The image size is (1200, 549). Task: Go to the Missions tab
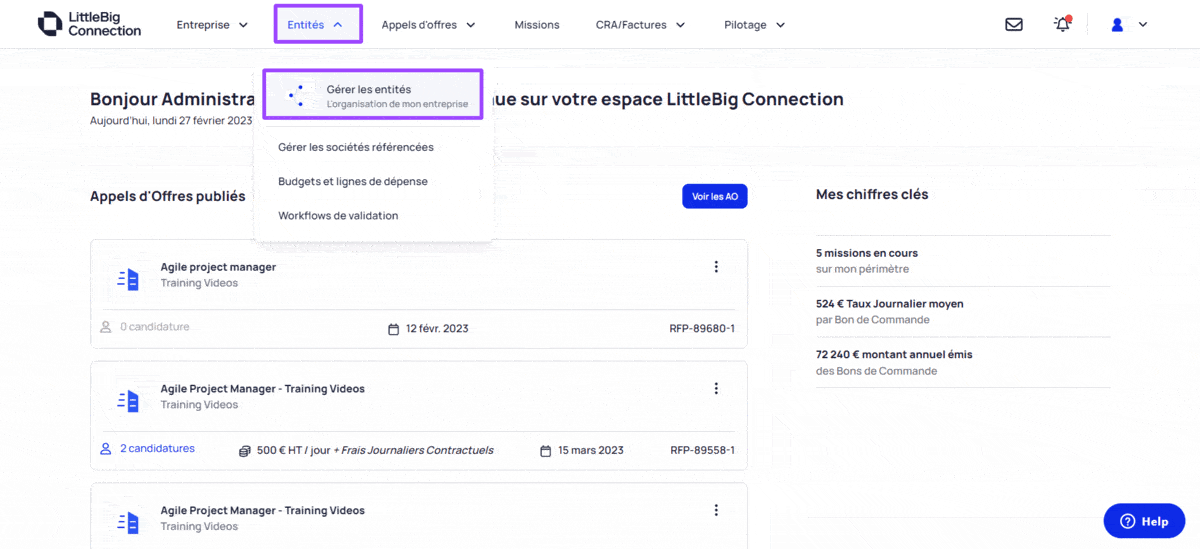click(x=537, y=25)
